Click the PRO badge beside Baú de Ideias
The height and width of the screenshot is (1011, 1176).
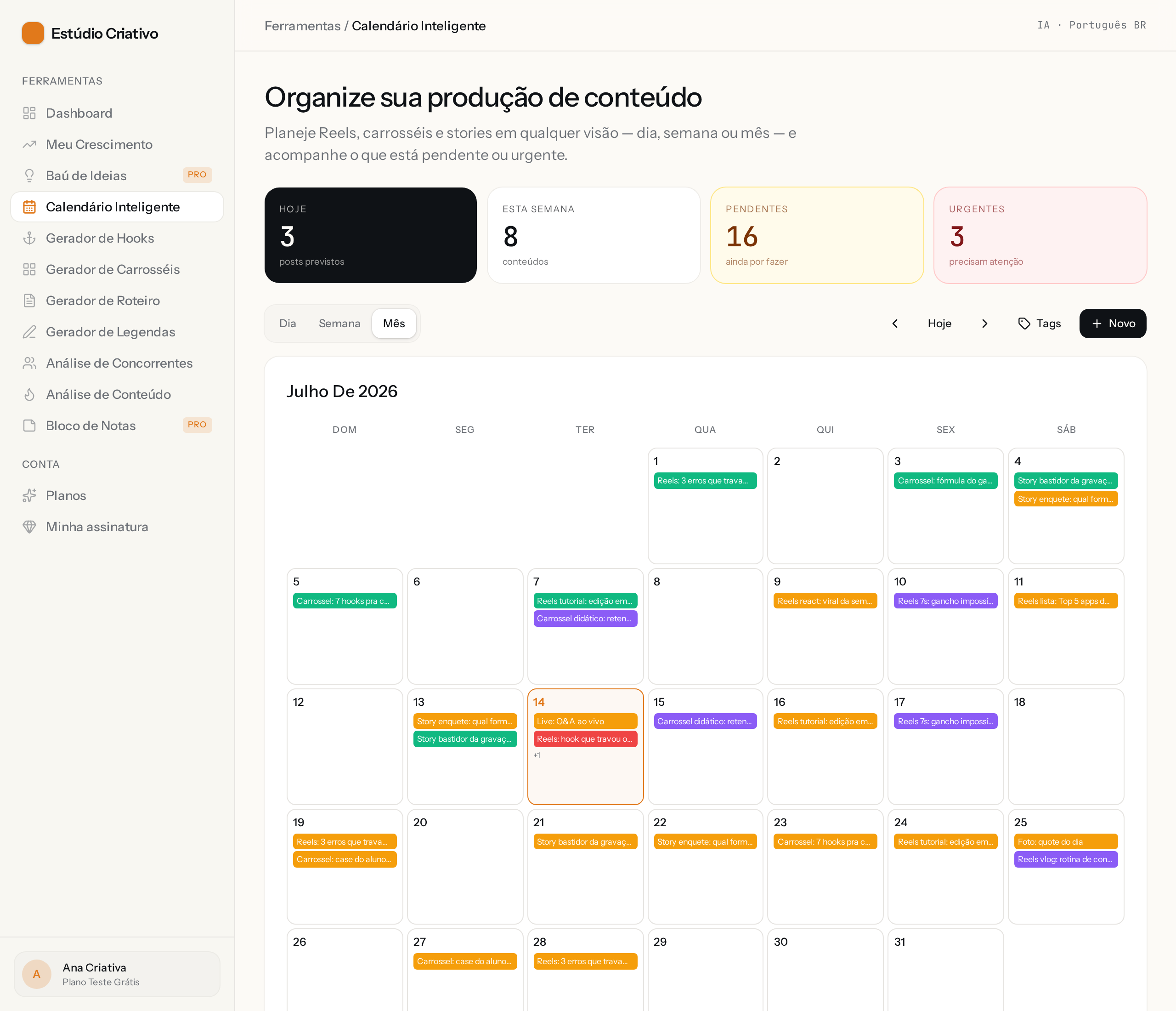click(x=197, y=175)
